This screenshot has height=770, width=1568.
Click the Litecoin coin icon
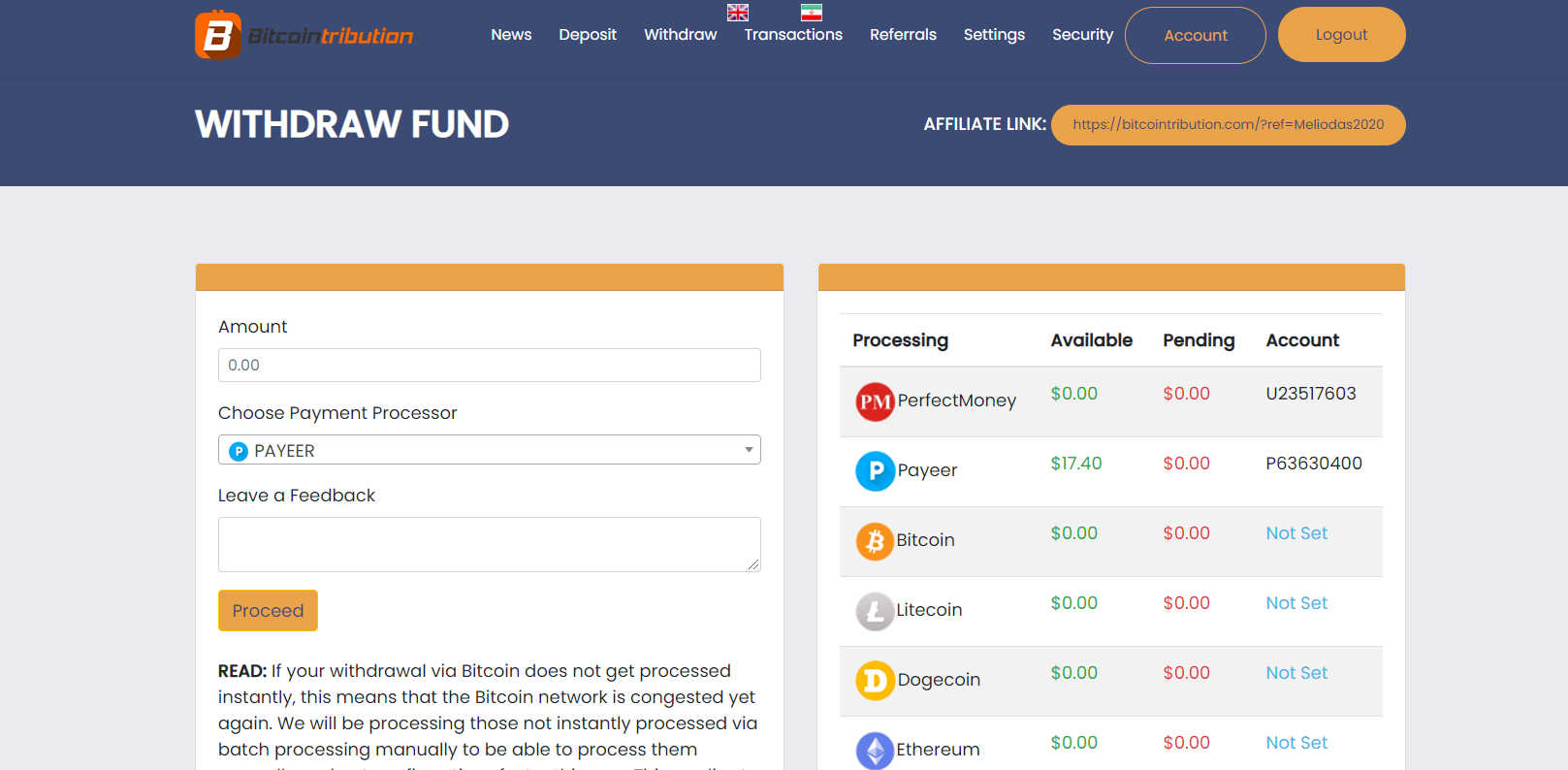coord(875,611)
